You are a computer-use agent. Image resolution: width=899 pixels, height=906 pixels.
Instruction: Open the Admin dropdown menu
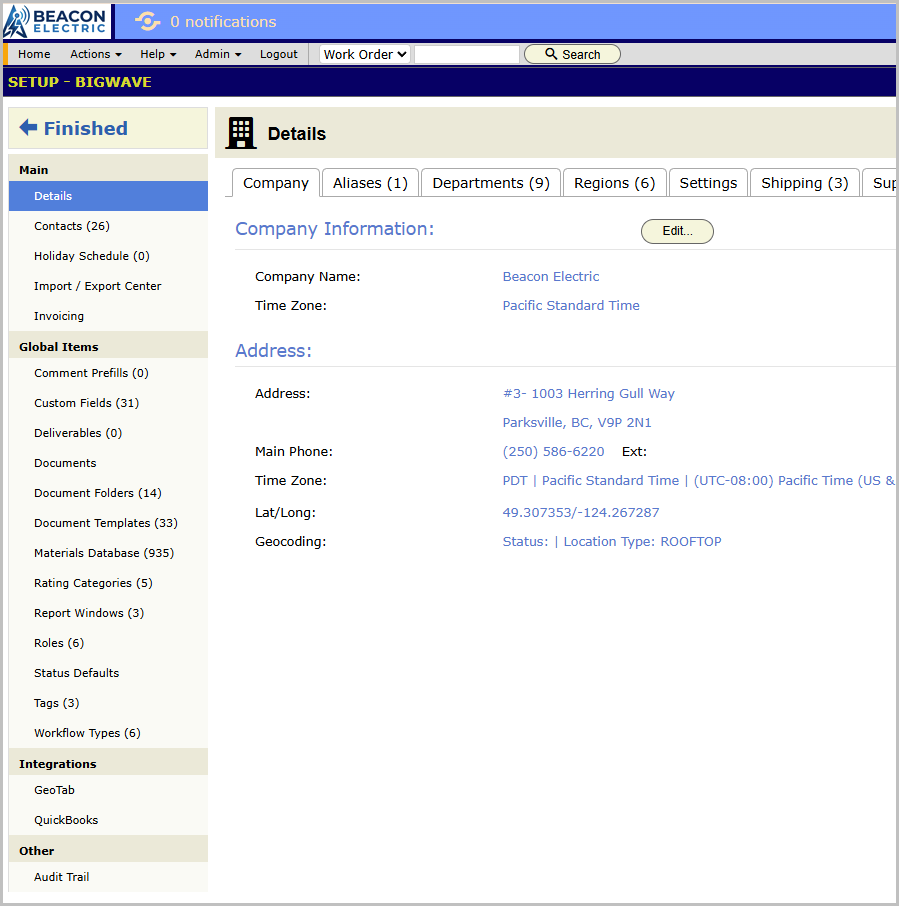pyautogui.click(x=218, y=54)
